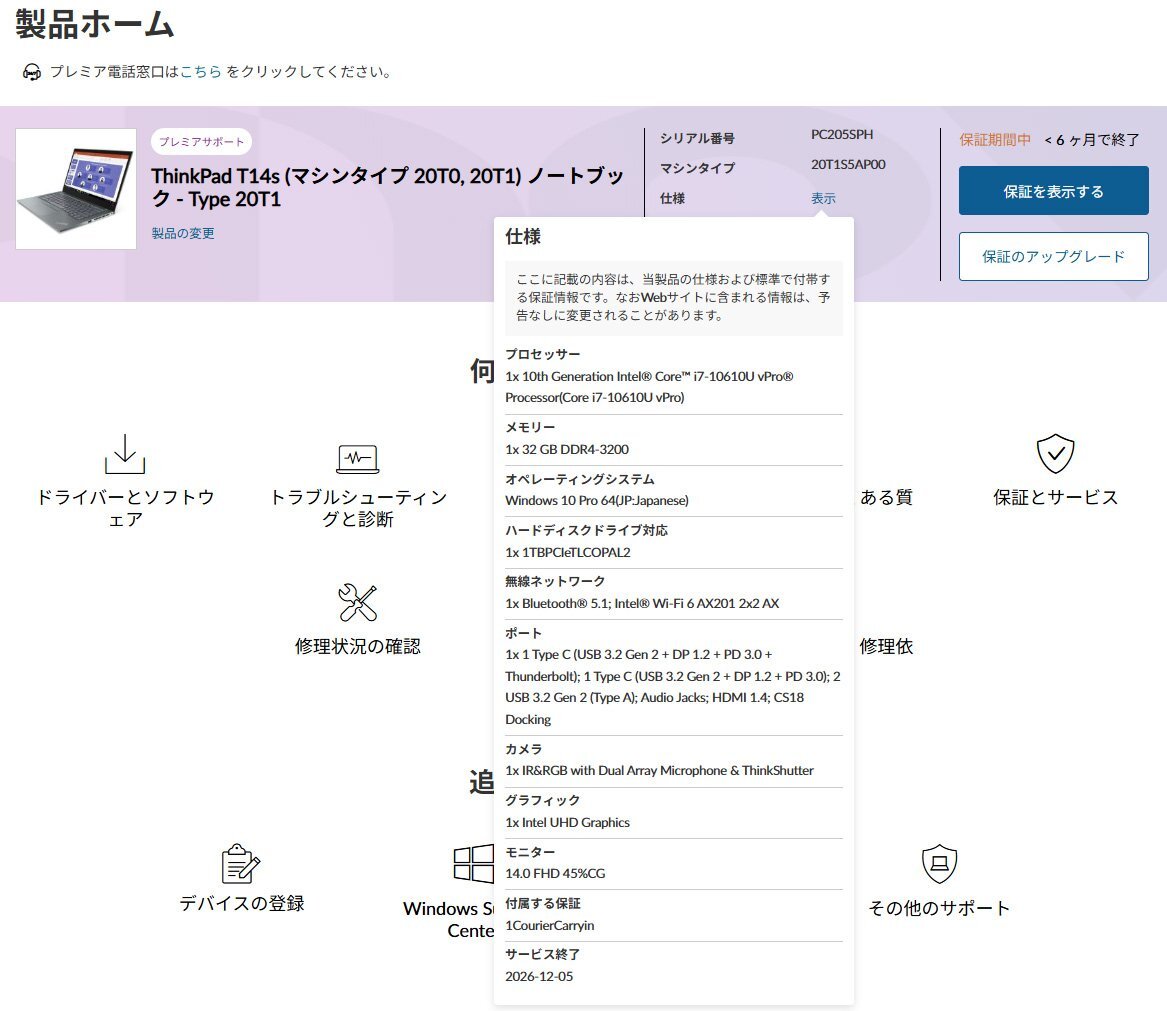Click the 無線ネットワーク label

point(555,581)
